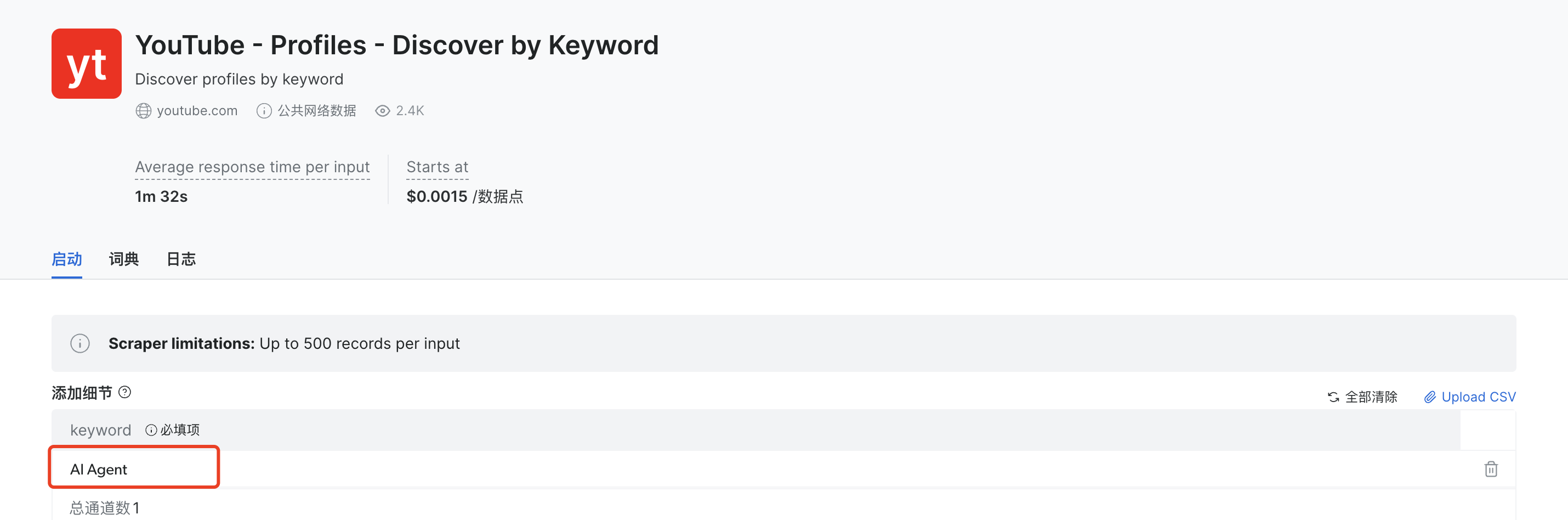This screenshot has height=520, width=1568.
Task: Click the Upload CSV link
Action: pyautogui.click(x=1478, y=397)
